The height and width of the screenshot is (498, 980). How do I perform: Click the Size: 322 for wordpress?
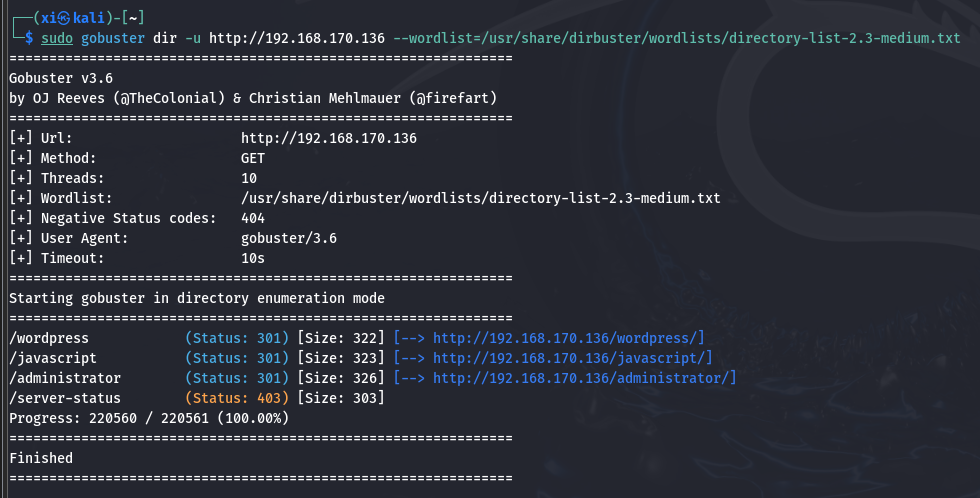[x=341, y=338]
